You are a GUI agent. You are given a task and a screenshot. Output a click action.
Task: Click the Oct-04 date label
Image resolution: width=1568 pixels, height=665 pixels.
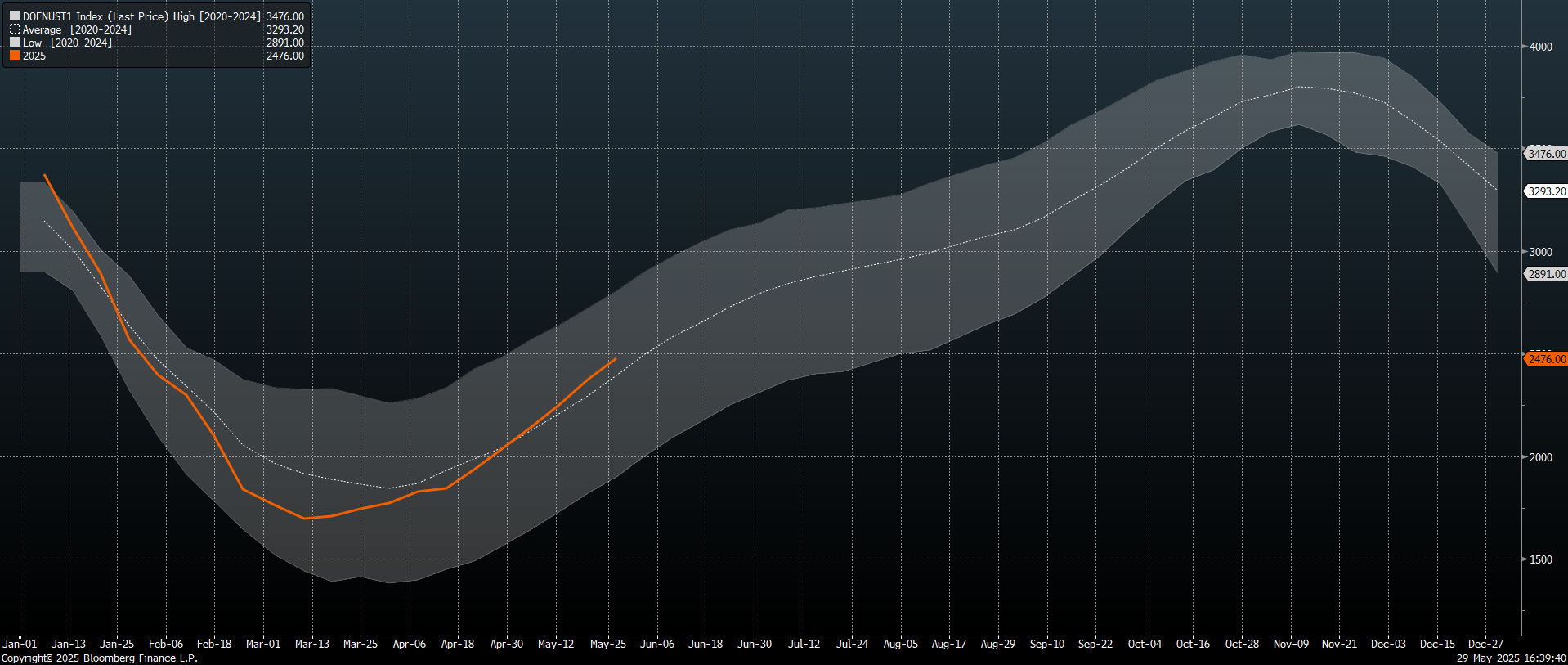1145,644
